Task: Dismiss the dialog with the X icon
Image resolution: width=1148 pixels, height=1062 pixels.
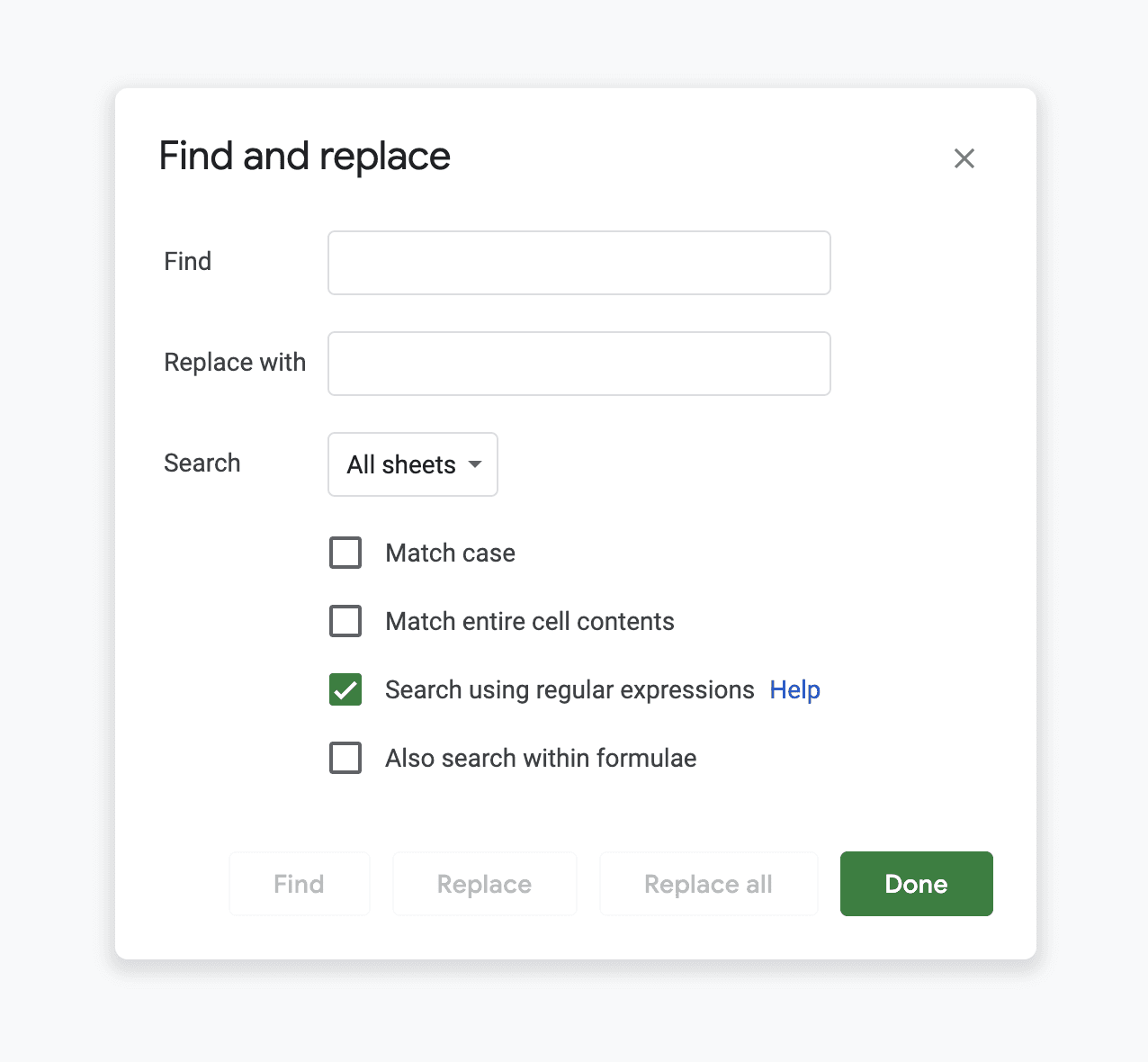Action: pos(964,158)
